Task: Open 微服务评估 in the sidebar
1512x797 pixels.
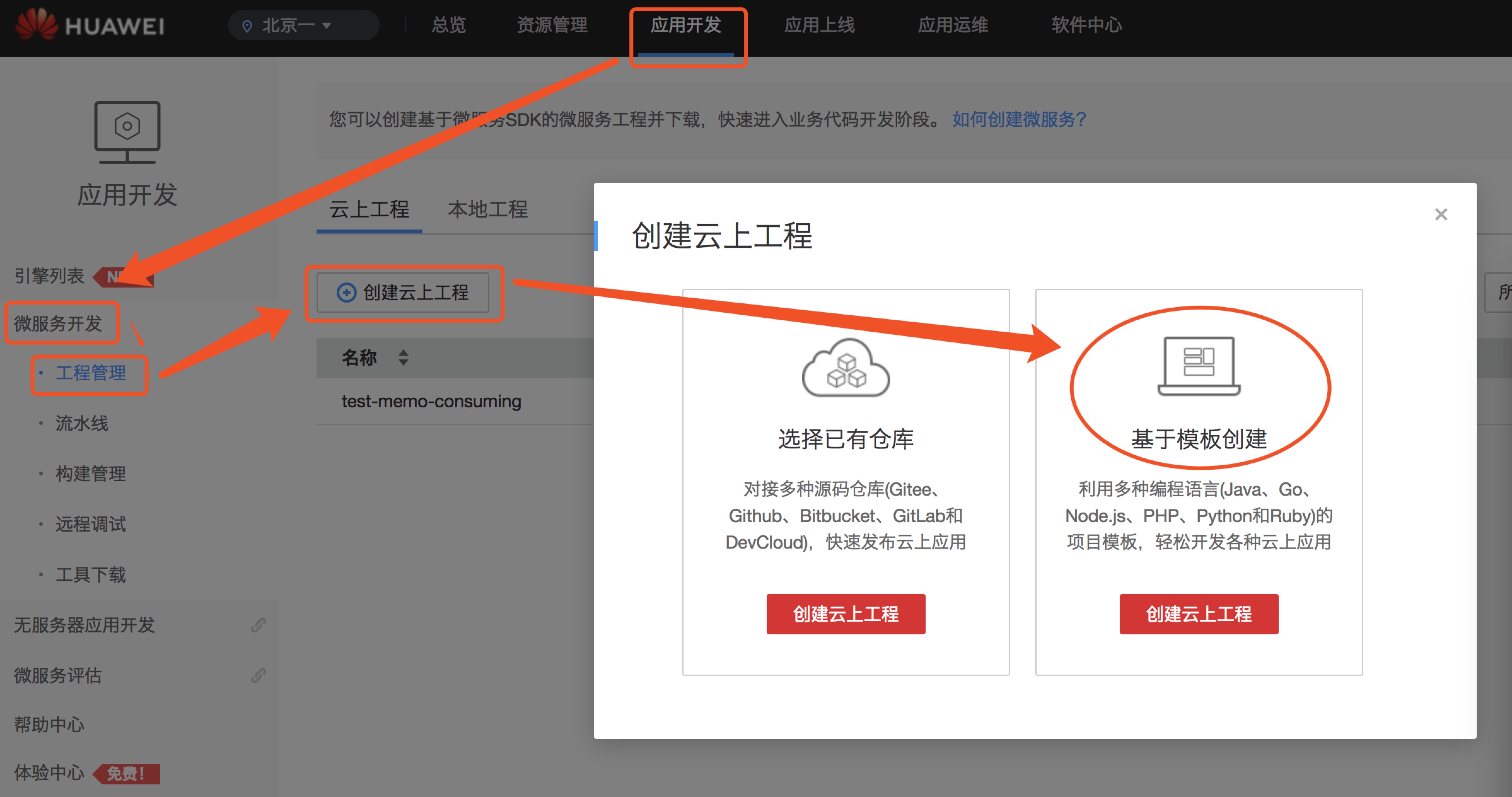Action: [57, 676]
